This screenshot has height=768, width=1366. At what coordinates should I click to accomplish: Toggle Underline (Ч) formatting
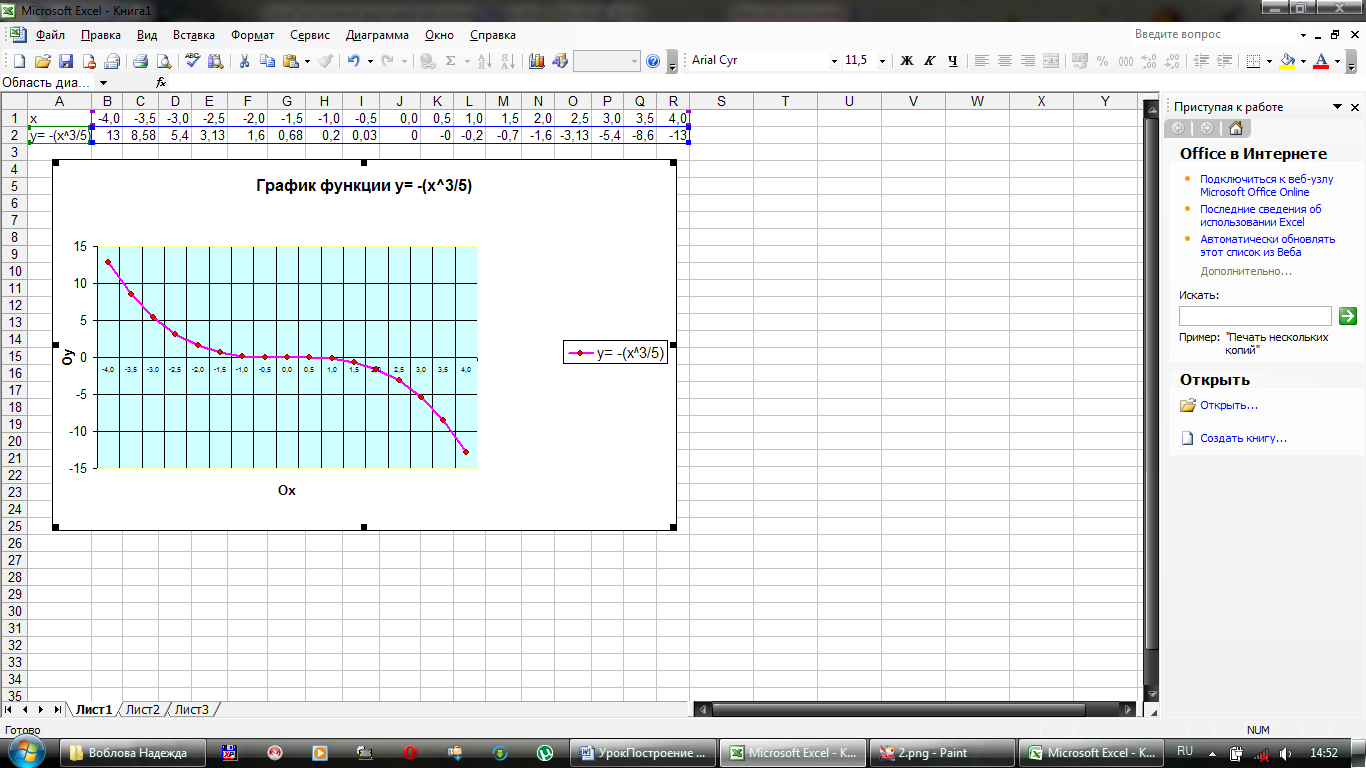(x=953, y=61)
